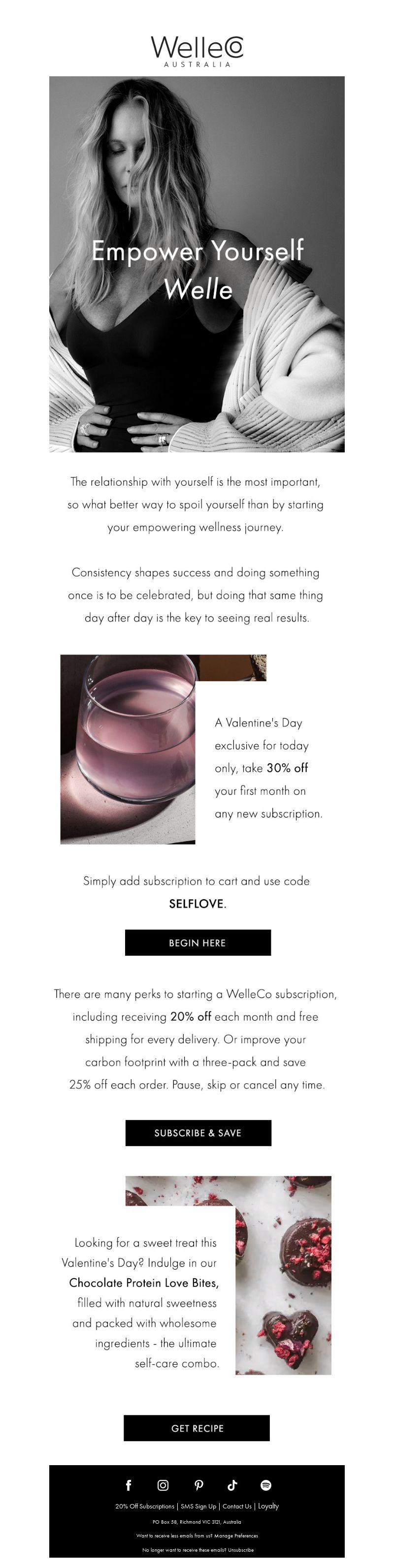Click the Empower Yourself Welle hero image

197,264
